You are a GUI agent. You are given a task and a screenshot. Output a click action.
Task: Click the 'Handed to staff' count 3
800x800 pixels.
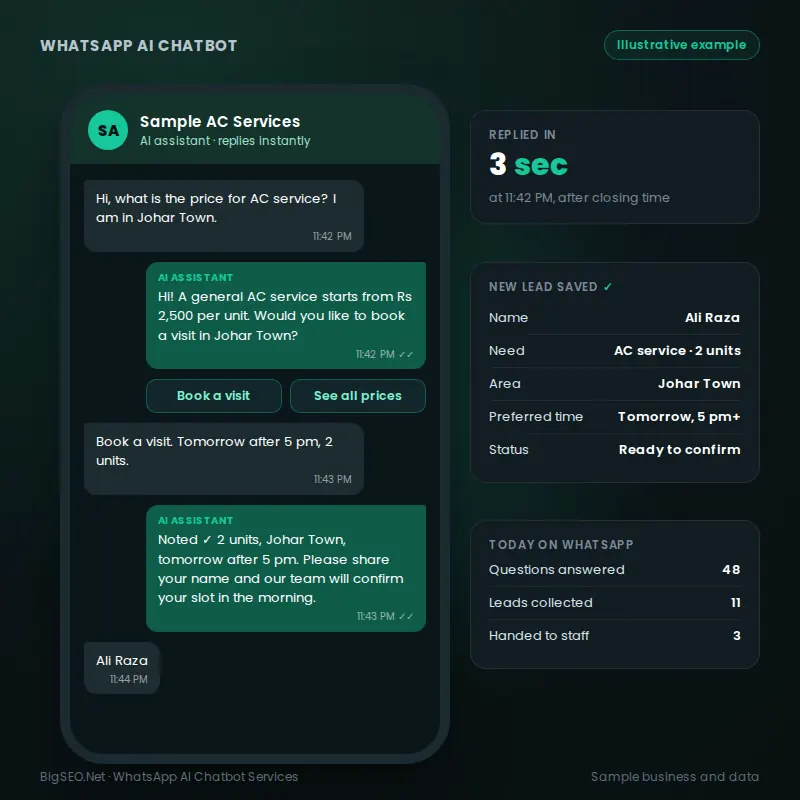(x=737, y=636)
